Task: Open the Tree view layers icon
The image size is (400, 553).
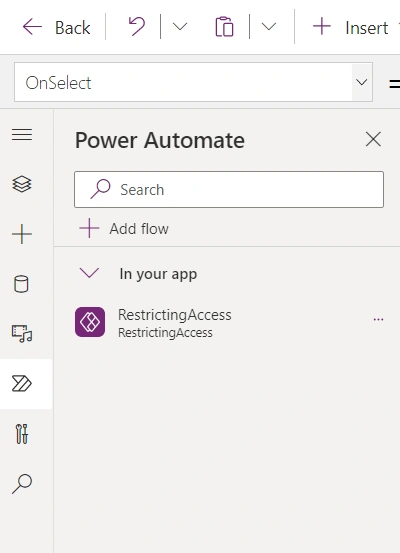Action: [x=22, y=184]
